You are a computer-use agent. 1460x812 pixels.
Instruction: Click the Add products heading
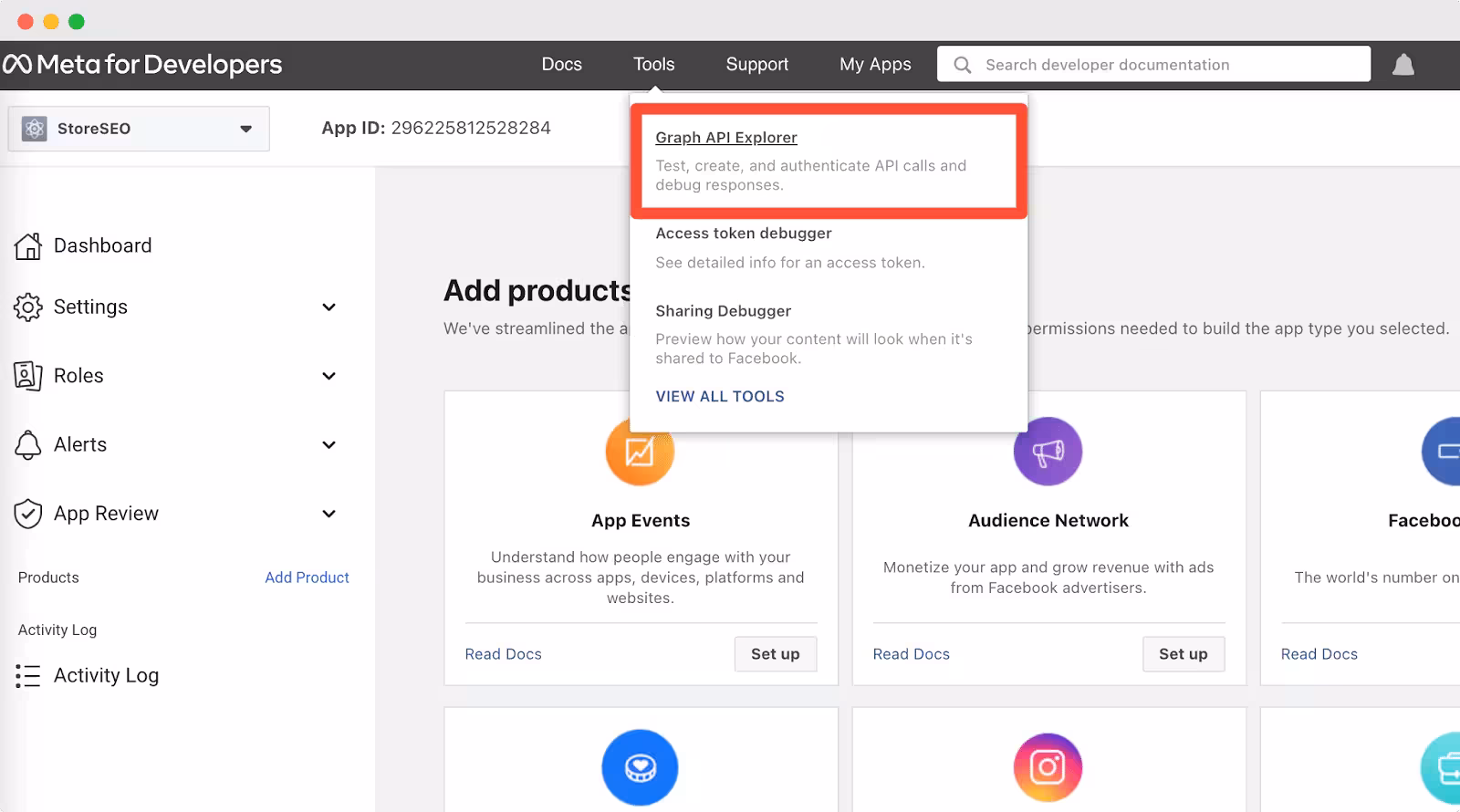click(537, 290)
